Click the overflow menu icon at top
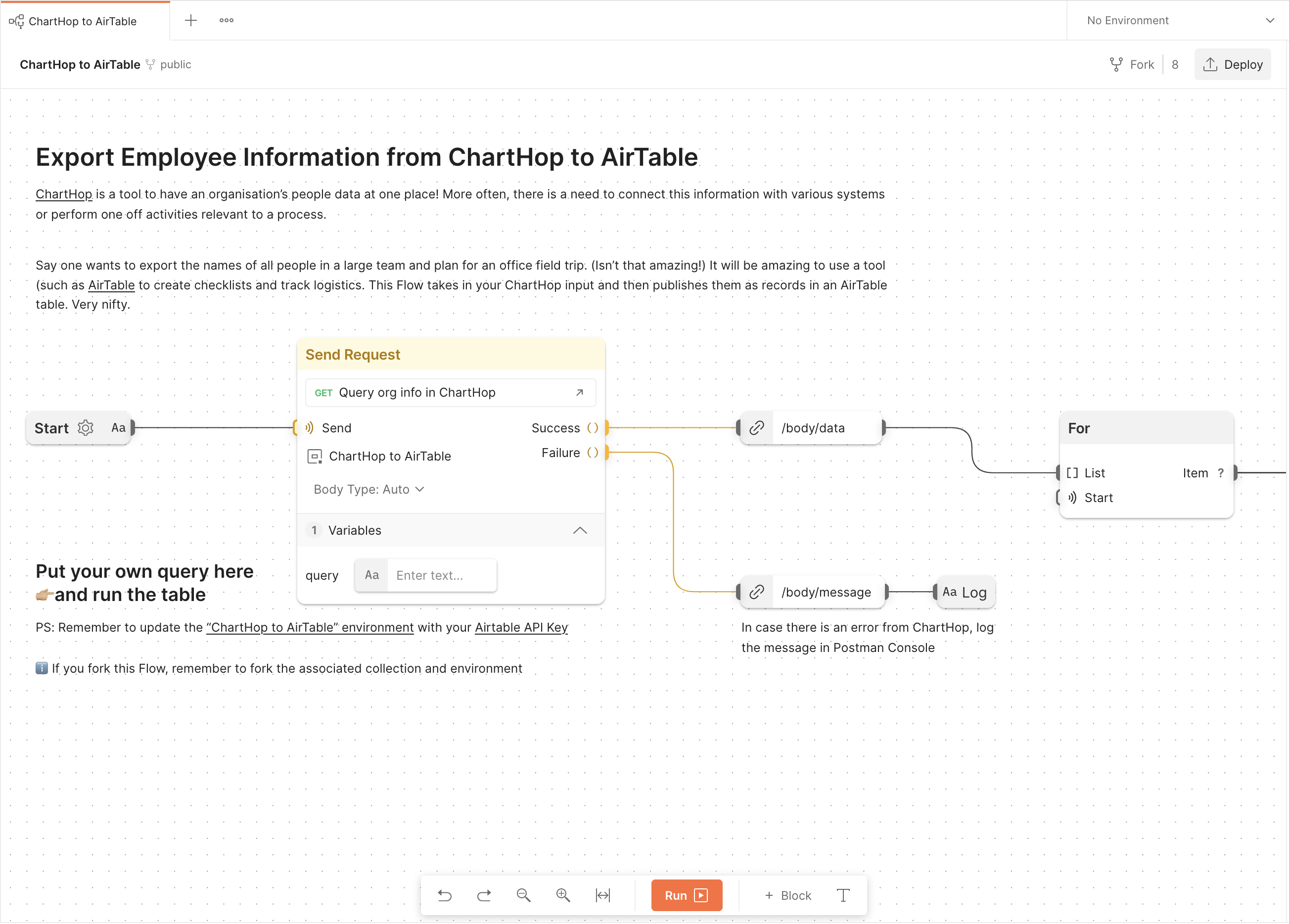This screenshot has width=1289, height=924. tap(226, 20)
